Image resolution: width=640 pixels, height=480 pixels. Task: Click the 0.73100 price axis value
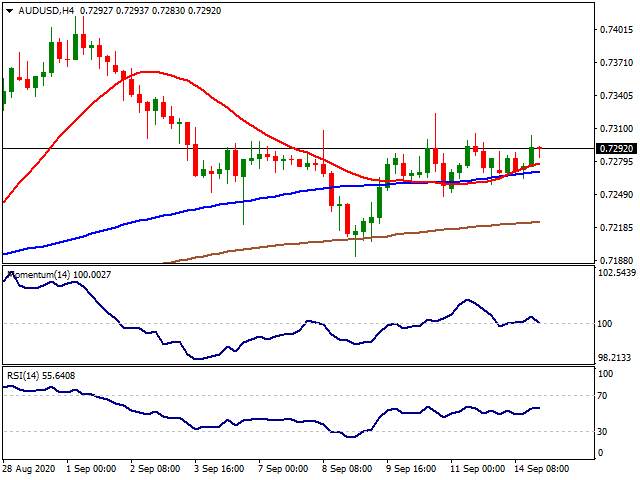click(616, 129)
